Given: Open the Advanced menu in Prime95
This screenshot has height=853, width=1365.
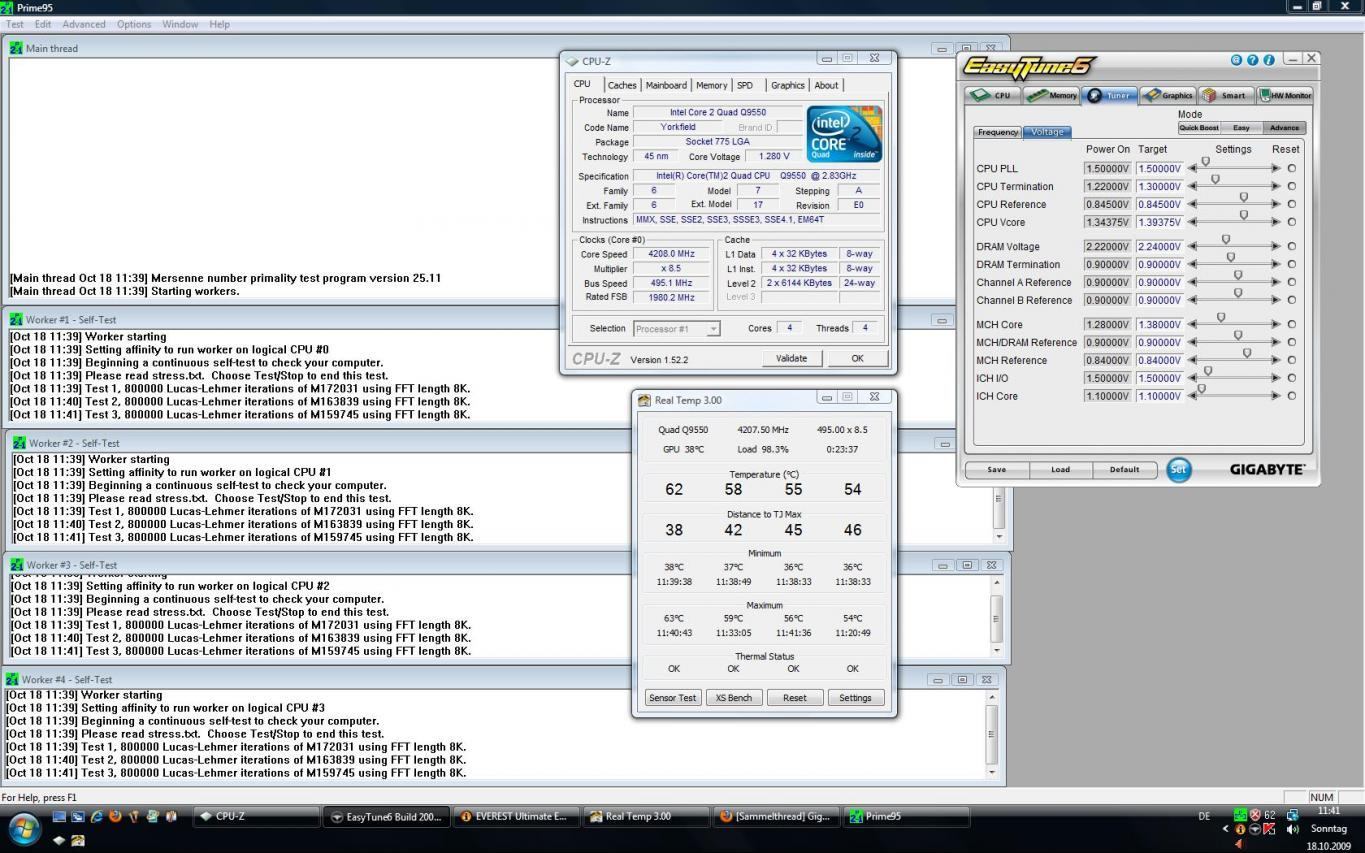Looking at the screenshot, I should 84,24.
